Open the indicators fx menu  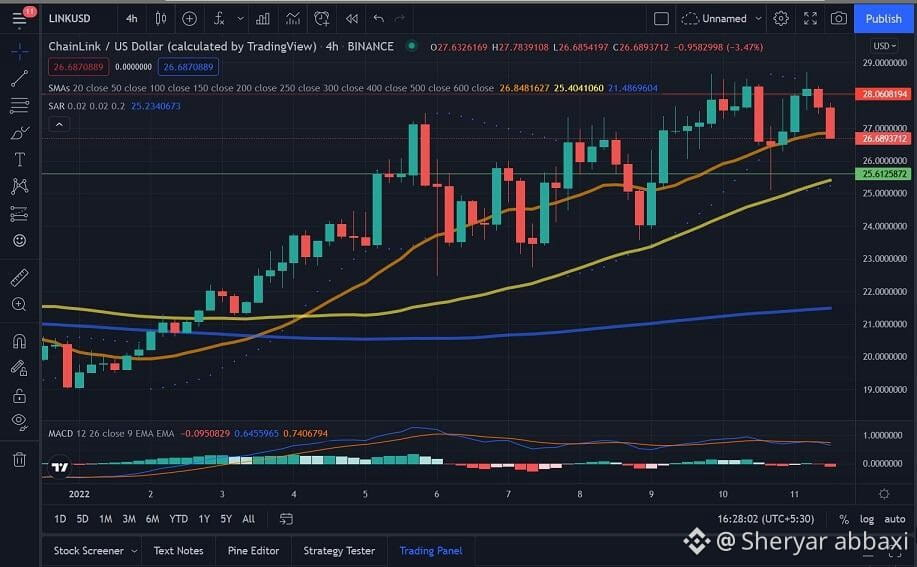(219, 19)
